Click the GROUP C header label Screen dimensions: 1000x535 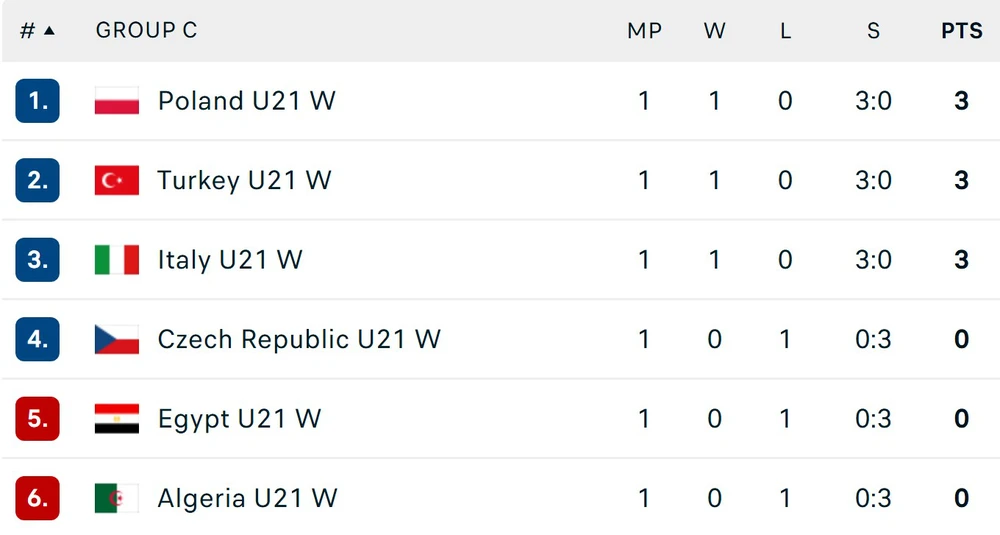click(x=147, y=30)
